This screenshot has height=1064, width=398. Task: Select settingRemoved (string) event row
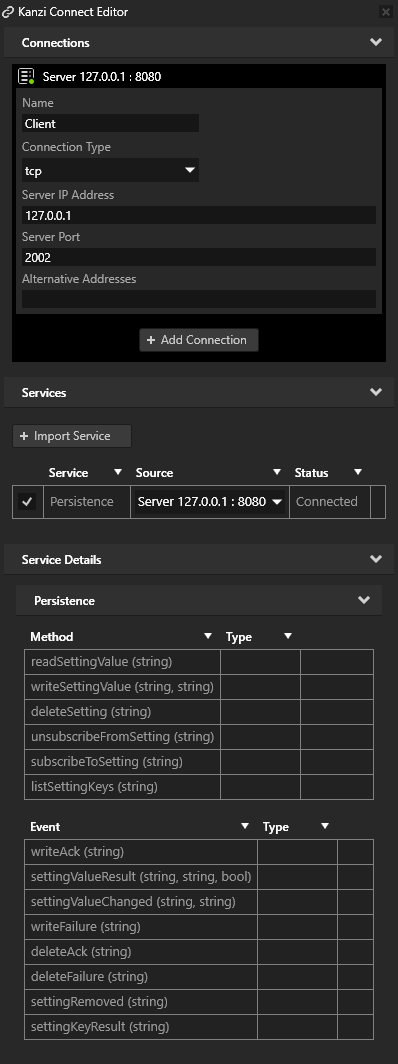199,1002
